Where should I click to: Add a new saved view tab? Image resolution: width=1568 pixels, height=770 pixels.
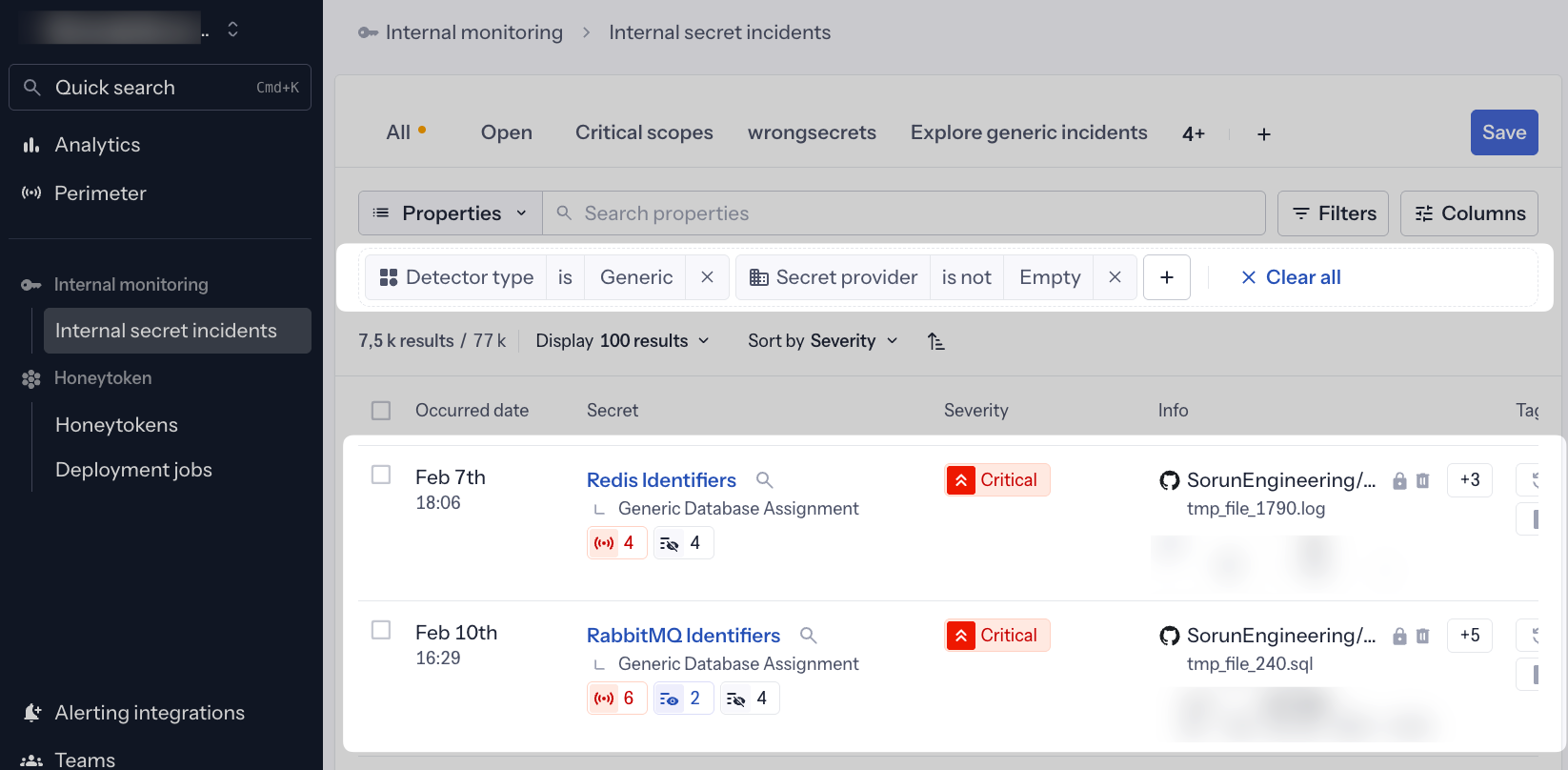[x=1263, y=134]
